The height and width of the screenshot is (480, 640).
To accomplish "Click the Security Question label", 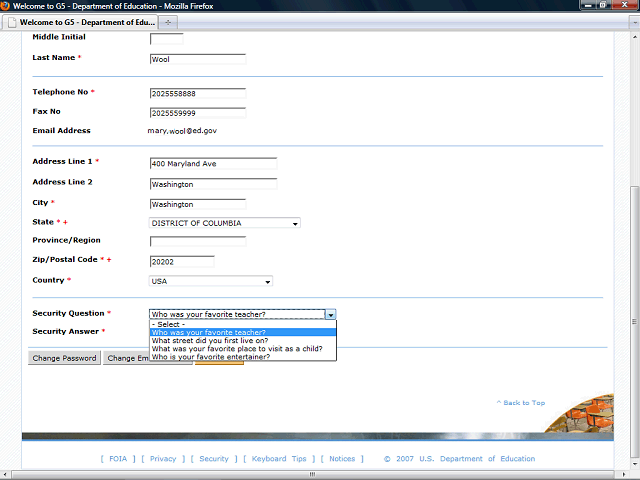I will [68, 313].
